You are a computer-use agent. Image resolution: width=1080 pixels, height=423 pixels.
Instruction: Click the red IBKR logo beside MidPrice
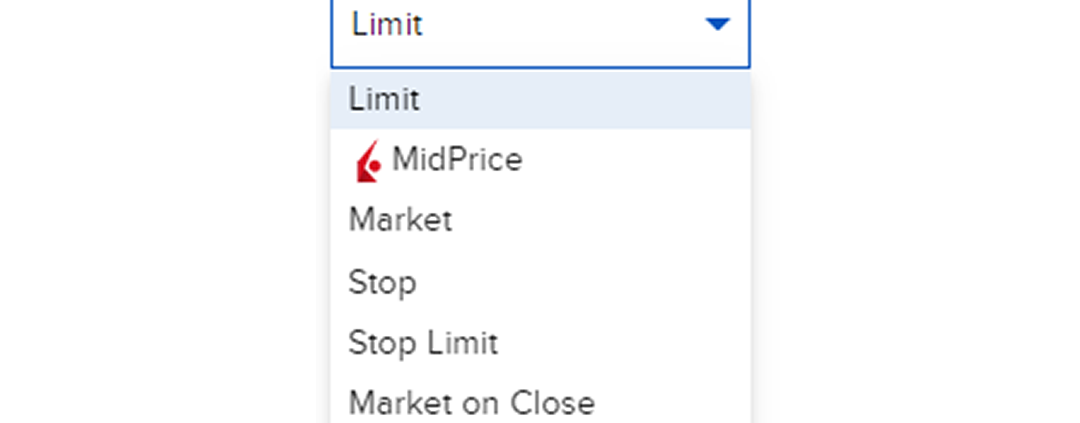[368, 161]
